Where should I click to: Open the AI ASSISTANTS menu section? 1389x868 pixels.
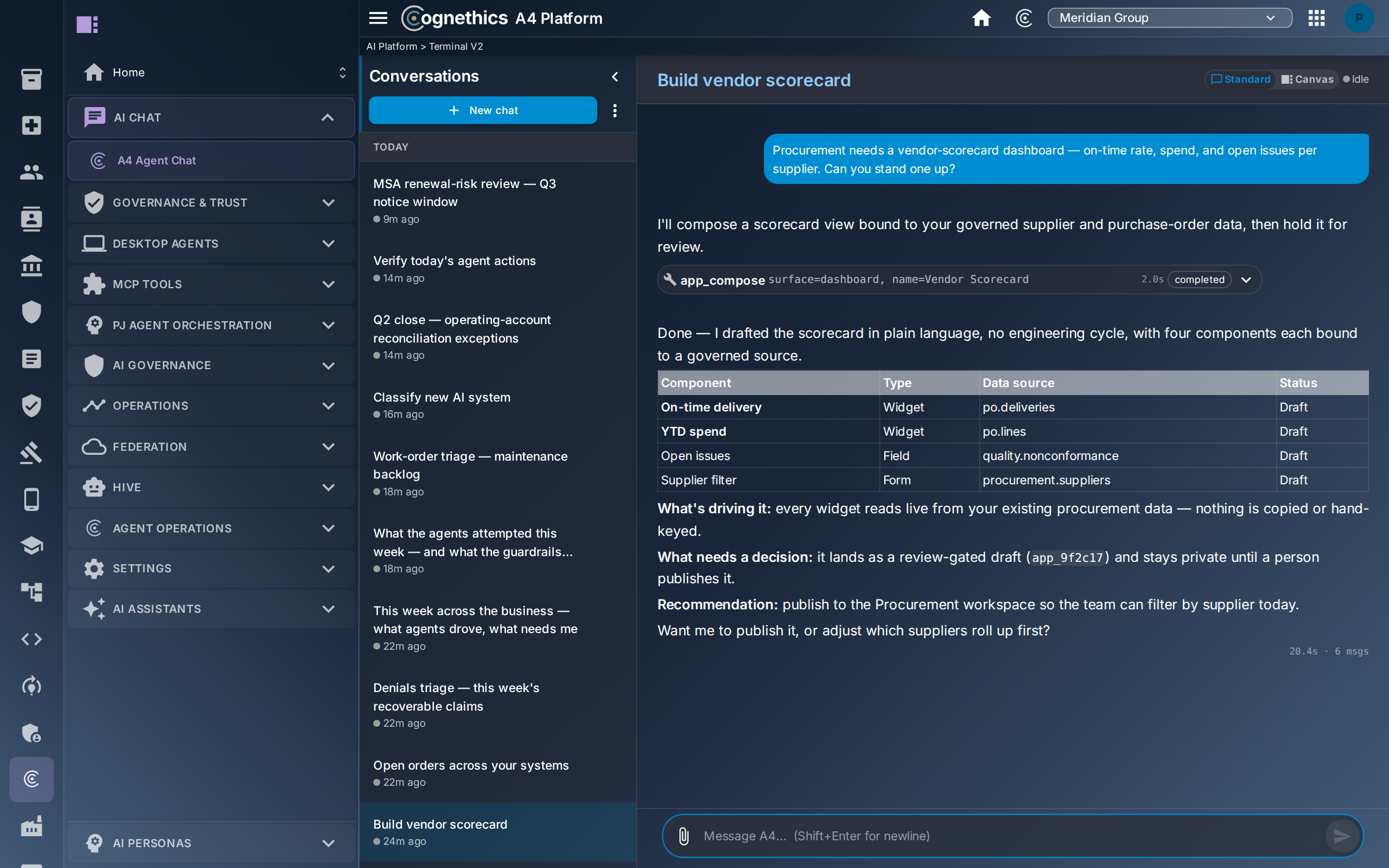click(211, 609)
